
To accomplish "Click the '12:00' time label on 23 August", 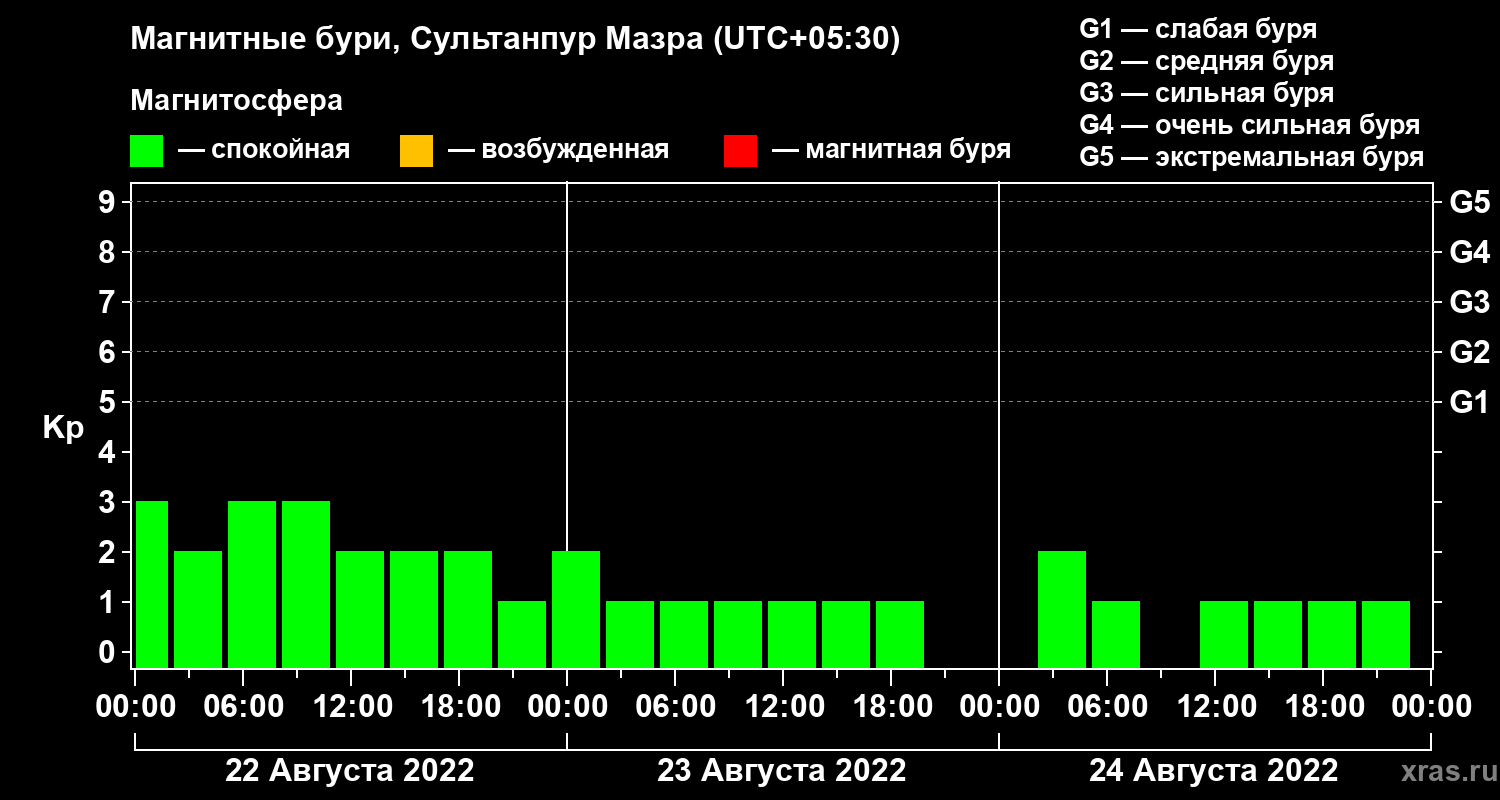I will 783,706.
